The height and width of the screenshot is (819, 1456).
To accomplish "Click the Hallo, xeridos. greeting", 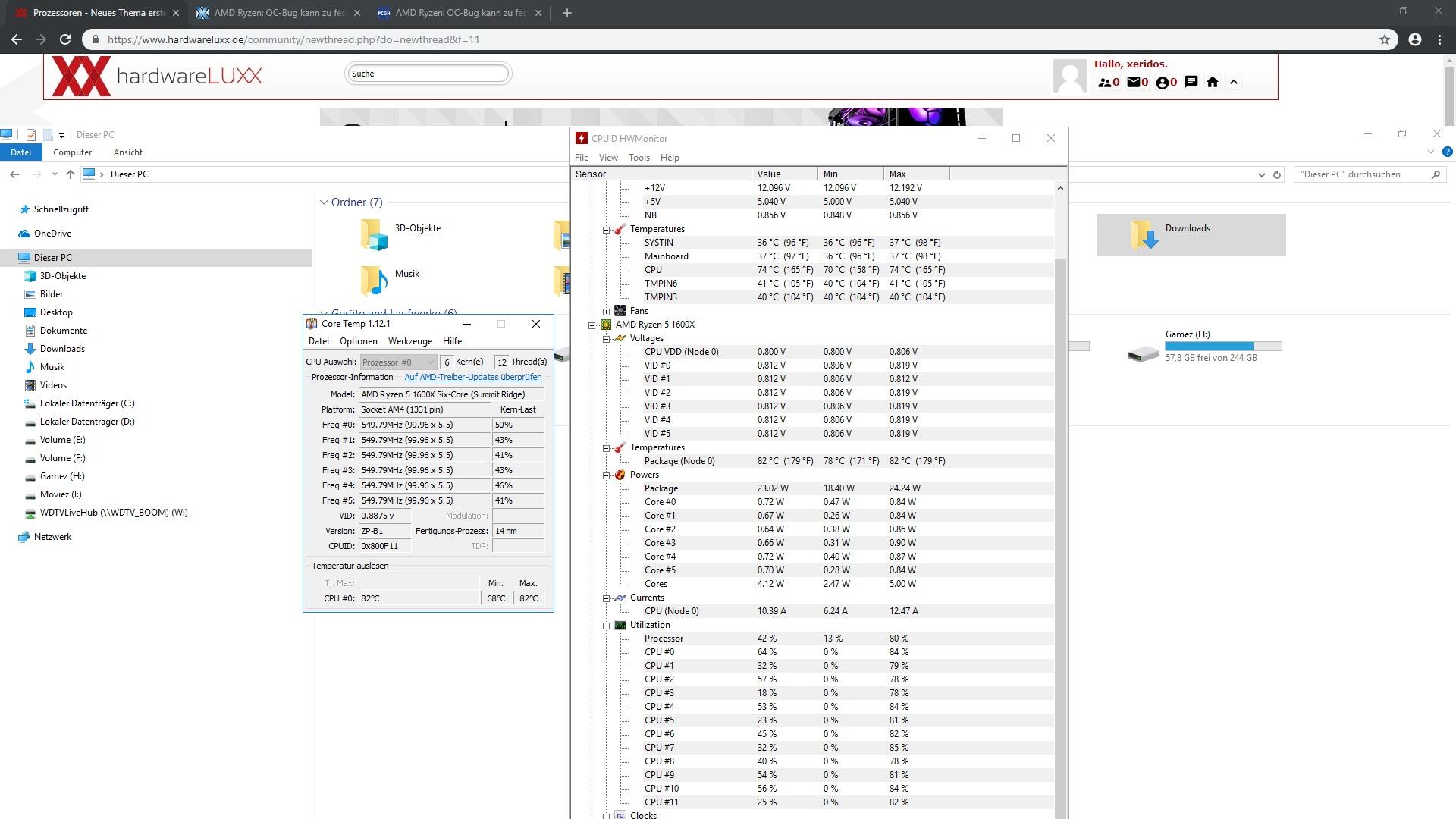I will point(1131,64).
